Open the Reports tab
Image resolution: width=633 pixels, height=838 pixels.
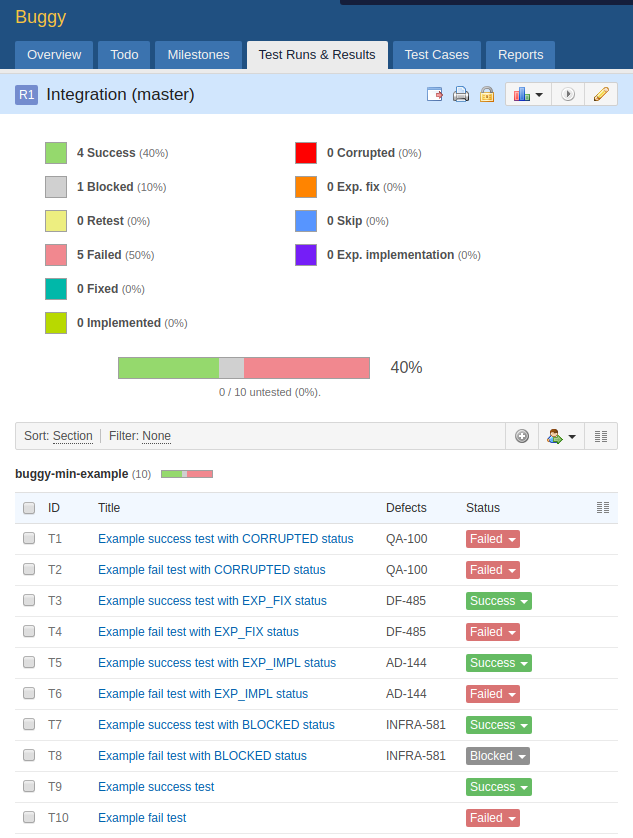[x=520, y=55]
